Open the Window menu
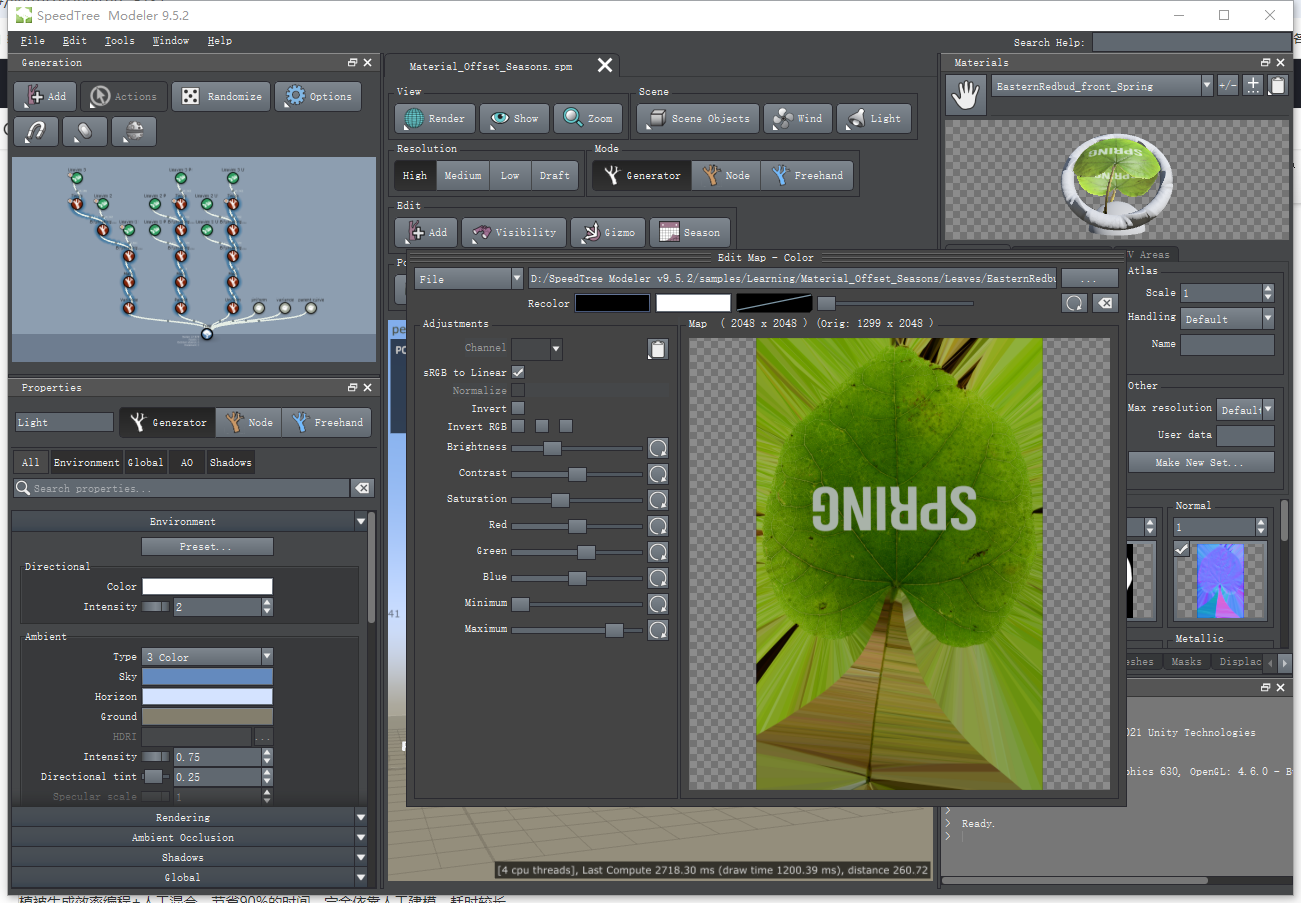 (x=171, y=41)
